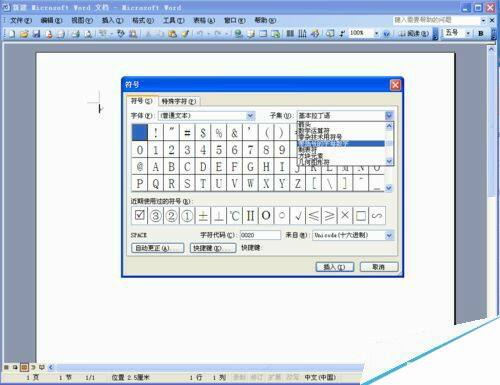Open the 插入 menu in menu bar

pyautogui.click(x=112, y=20)
